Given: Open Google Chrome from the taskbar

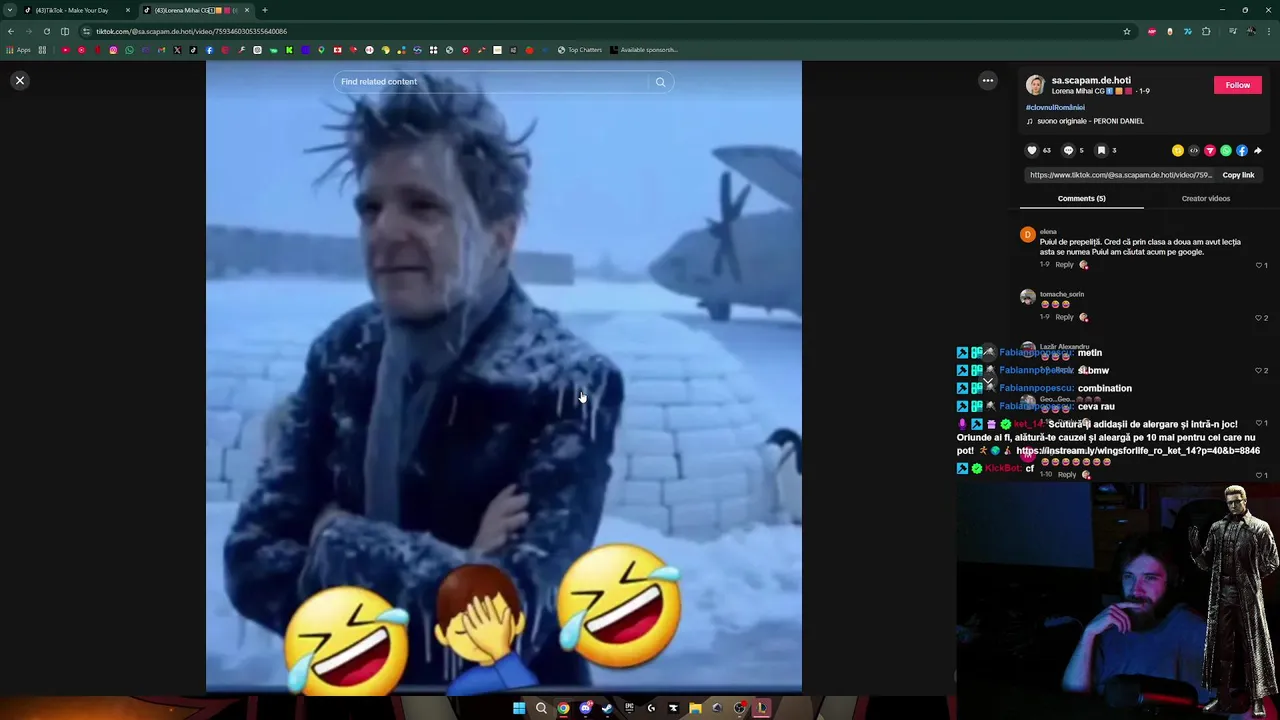Looking at the screenshot, I should click(563, 708).
